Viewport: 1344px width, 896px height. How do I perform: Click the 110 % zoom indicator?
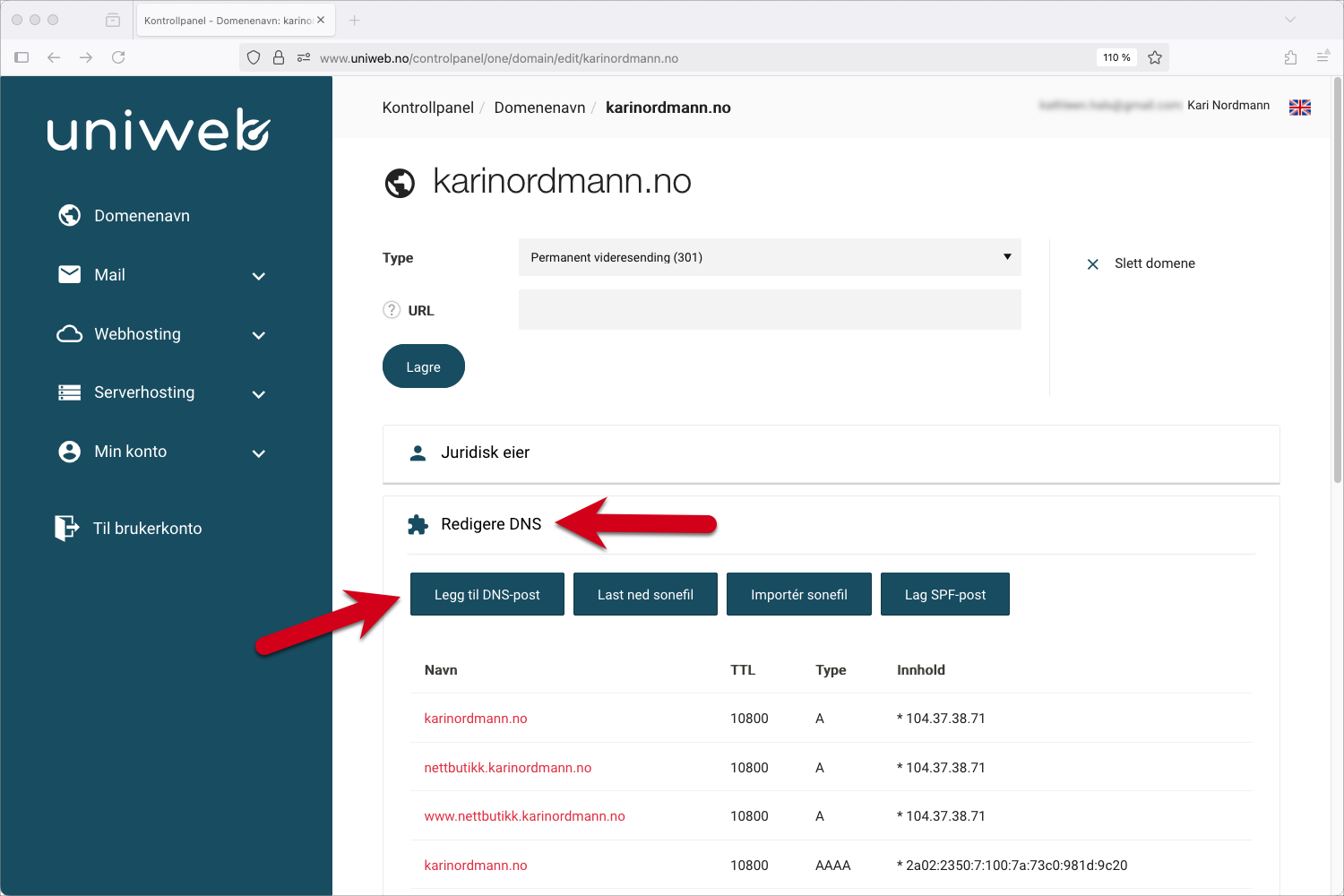coord(1116,57)
